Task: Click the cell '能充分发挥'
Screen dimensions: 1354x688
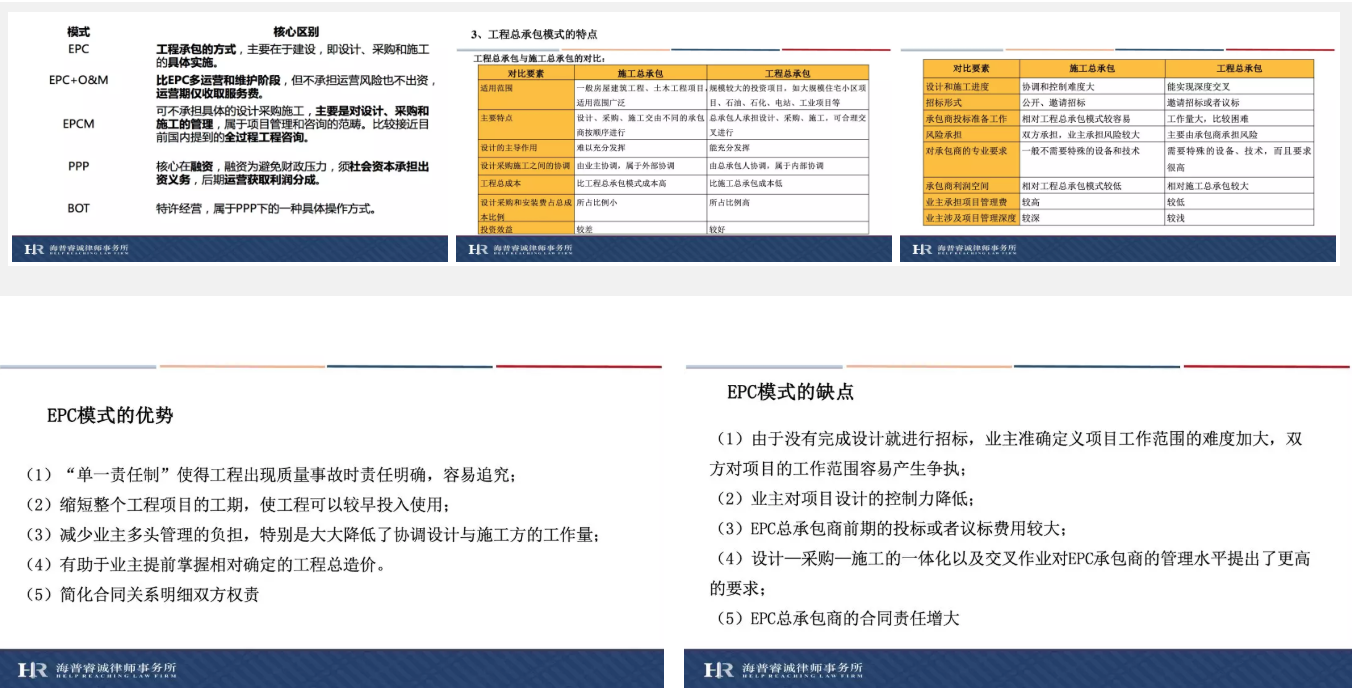Action: (x=729, y=148)
